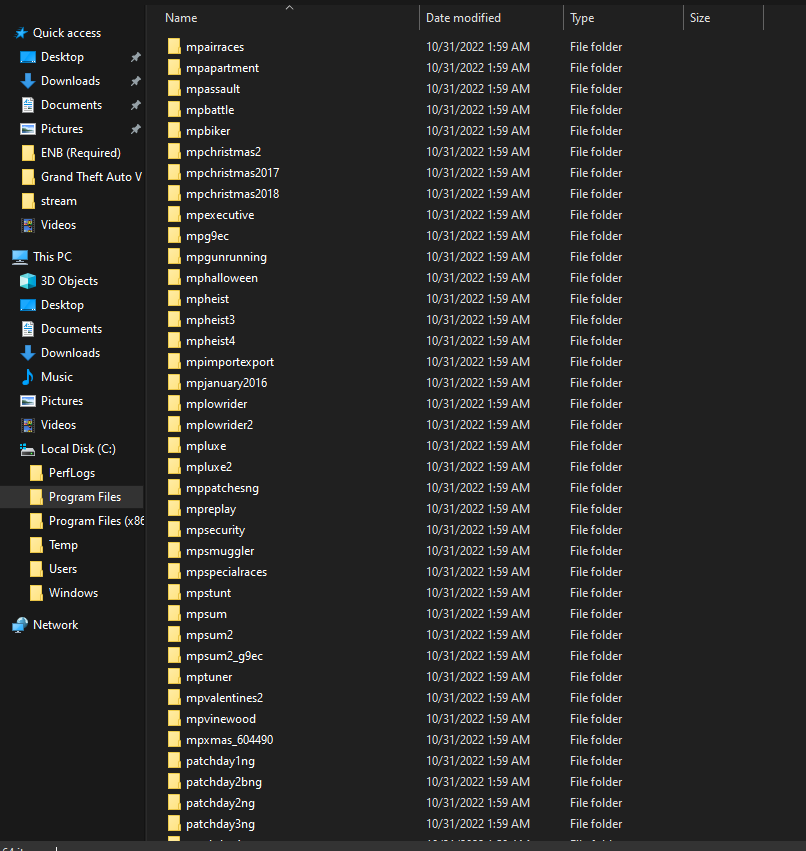
Task: Select the mpsum2_g9ec folder
Action: [224, 656]
